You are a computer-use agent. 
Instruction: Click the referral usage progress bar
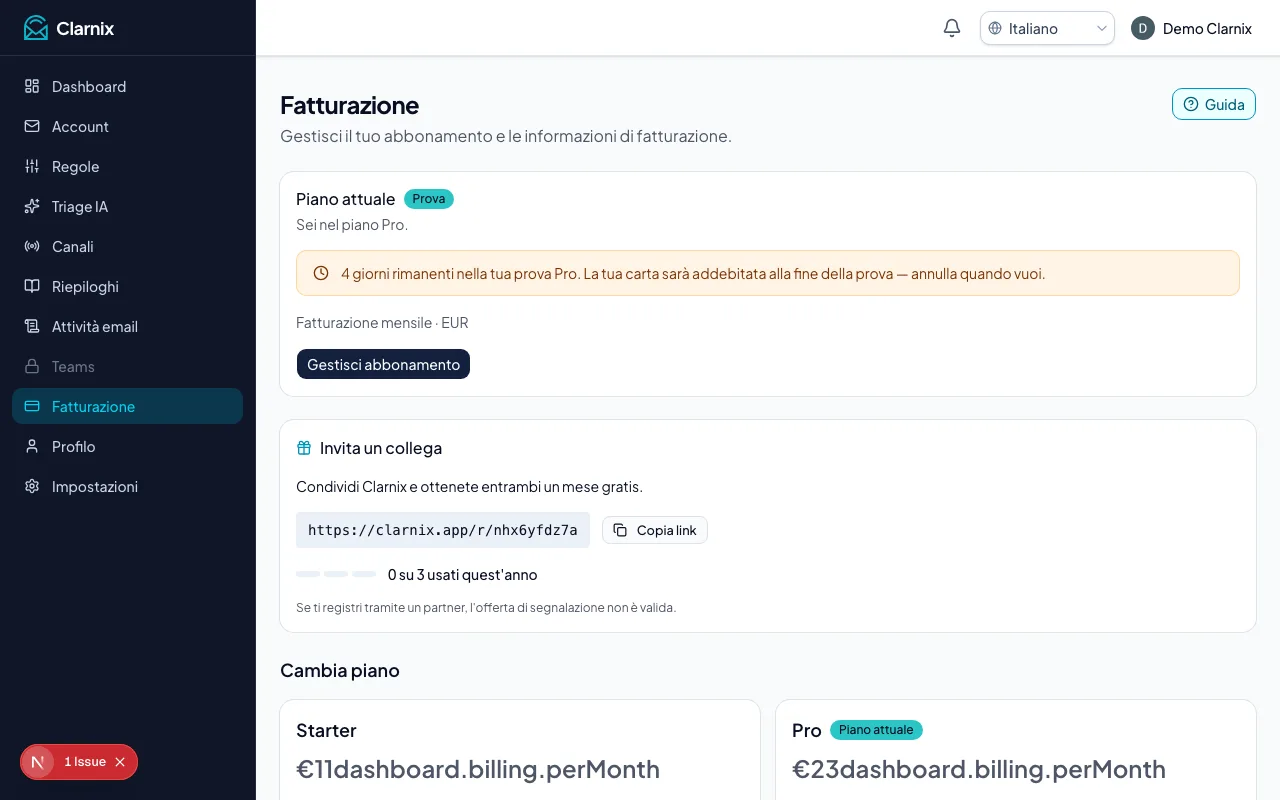[x=336, y=574]
